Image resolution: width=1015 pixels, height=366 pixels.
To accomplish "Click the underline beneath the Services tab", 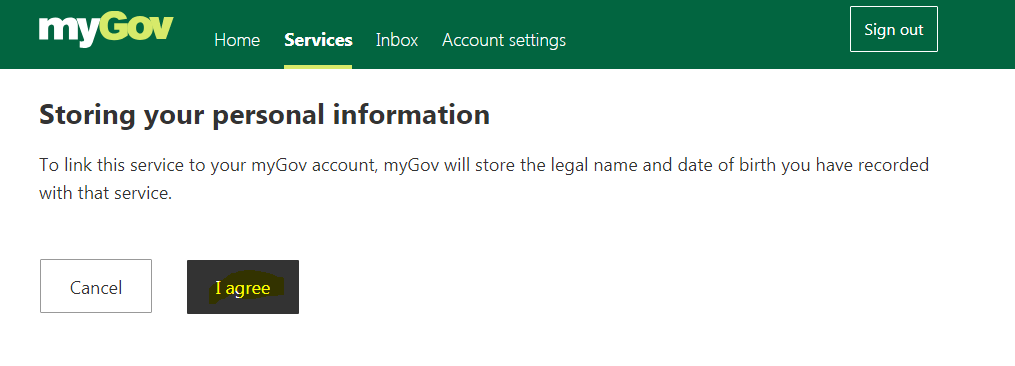I will coord(318,67).
